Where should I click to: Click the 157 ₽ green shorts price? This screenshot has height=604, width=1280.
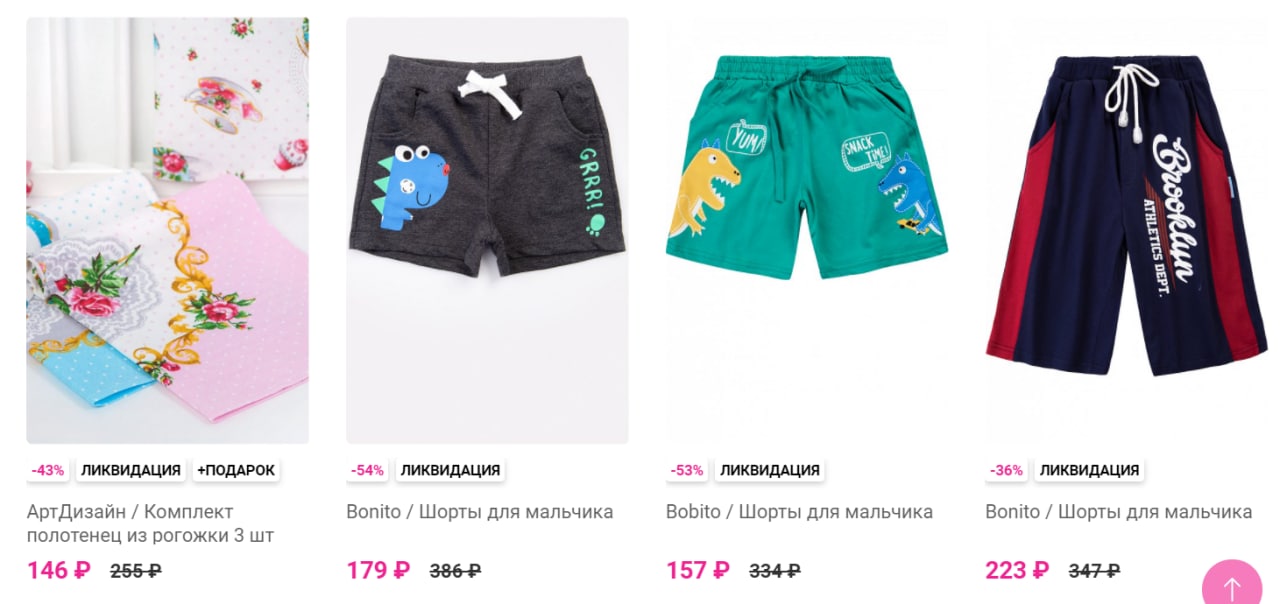[x=698, y=571]
